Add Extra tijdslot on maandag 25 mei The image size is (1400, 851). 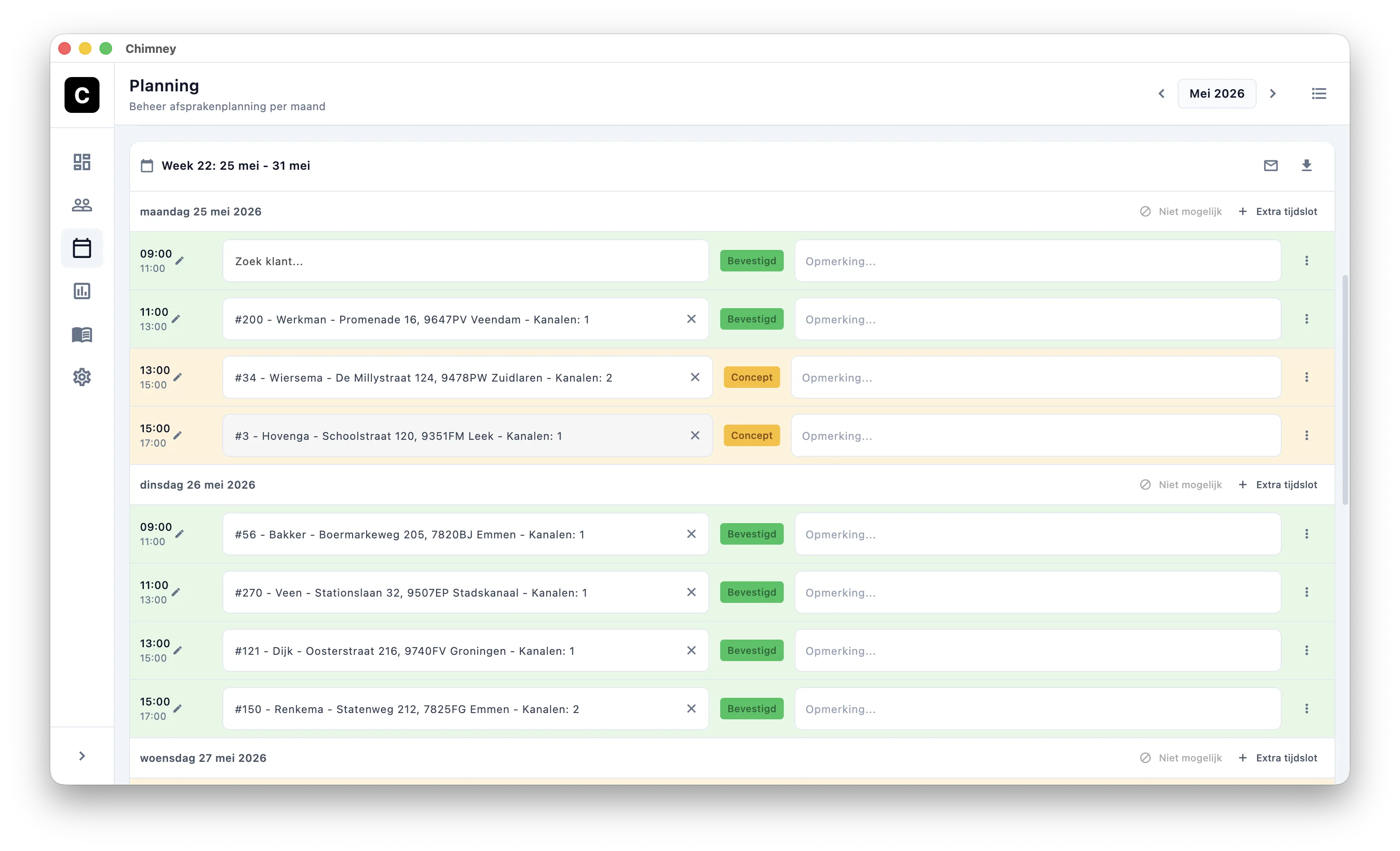pyautogui.click(x=1277, y=211)
